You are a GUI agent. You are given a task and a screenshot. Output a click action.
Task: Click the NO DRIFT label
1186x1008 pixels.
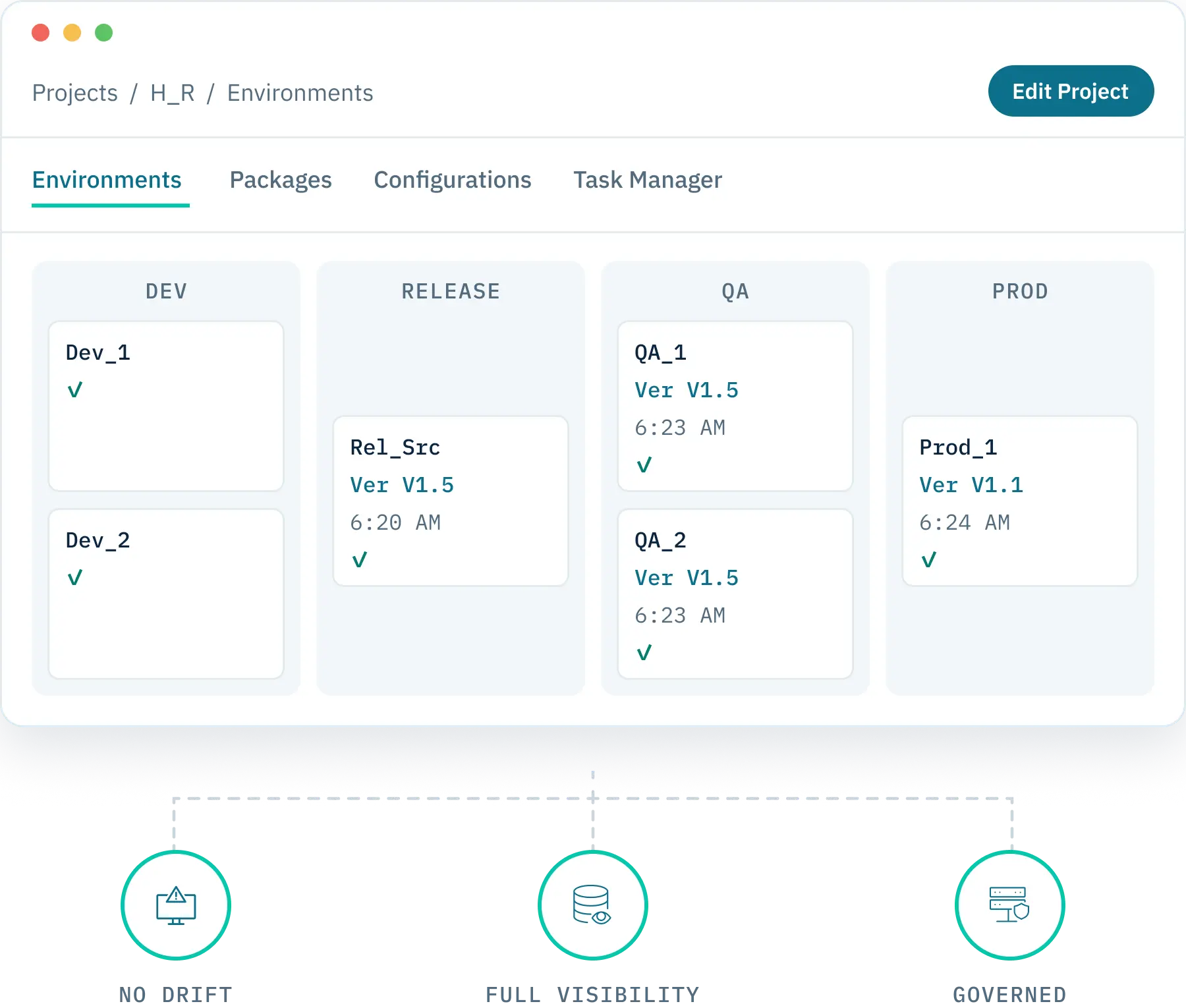(x=176, y=994)
